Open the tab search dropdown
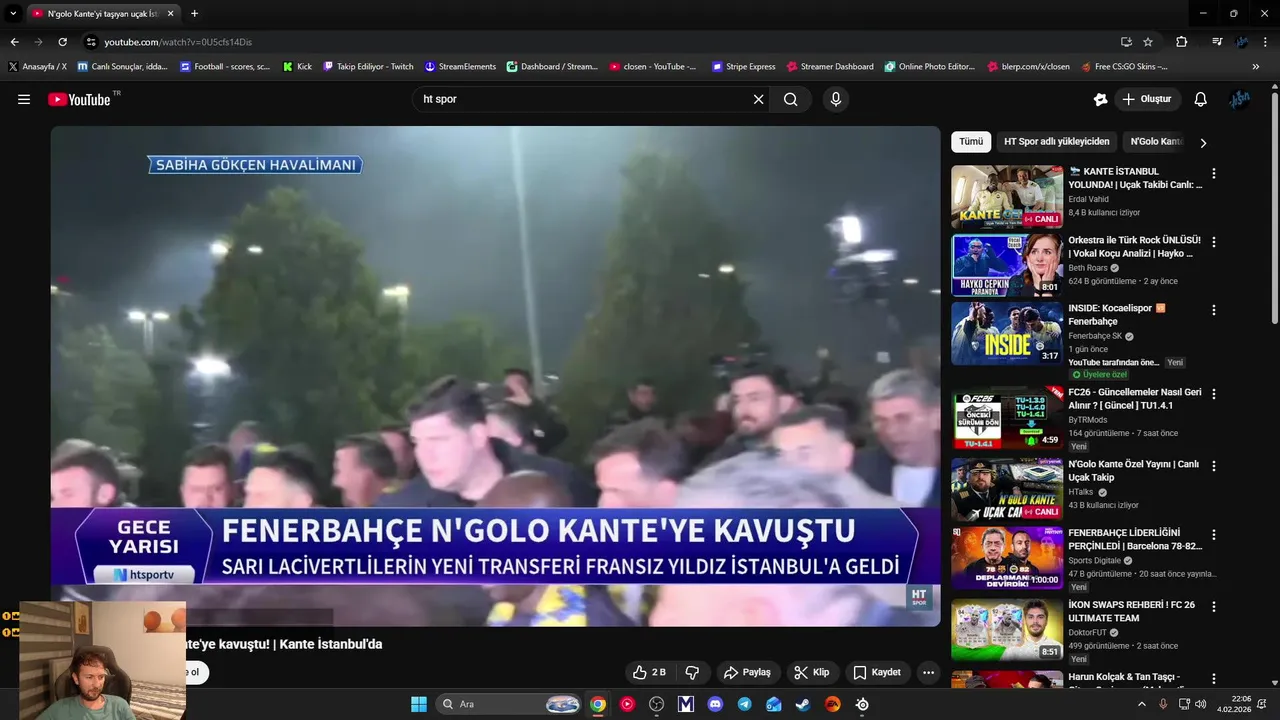This screenshot has height=720, width=1280. [13, 13]
